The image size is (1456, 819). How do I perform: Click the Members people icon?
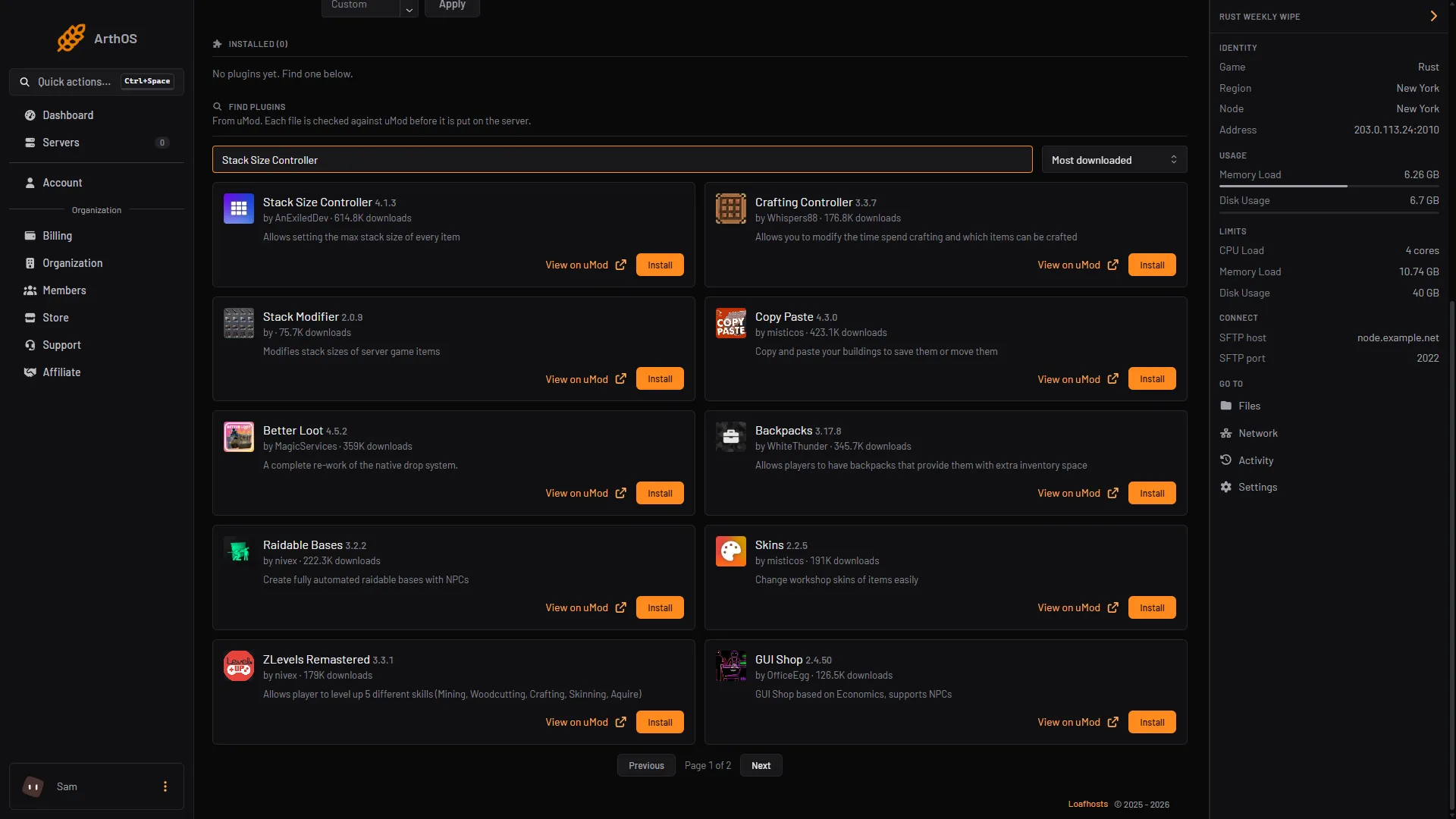pos(30,290)
